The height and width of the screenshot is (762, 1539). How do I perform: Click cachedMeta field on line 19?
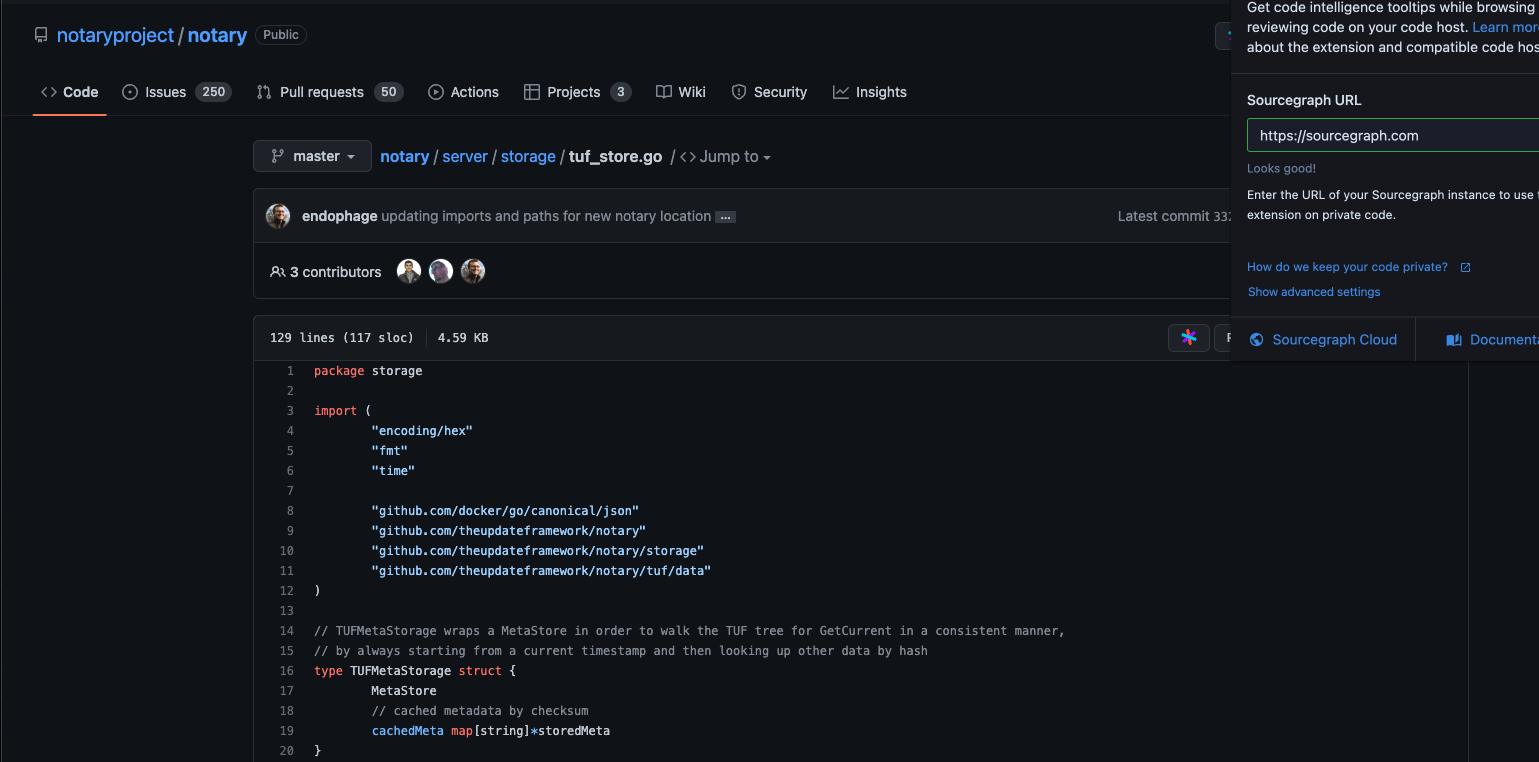coord(407,731)
